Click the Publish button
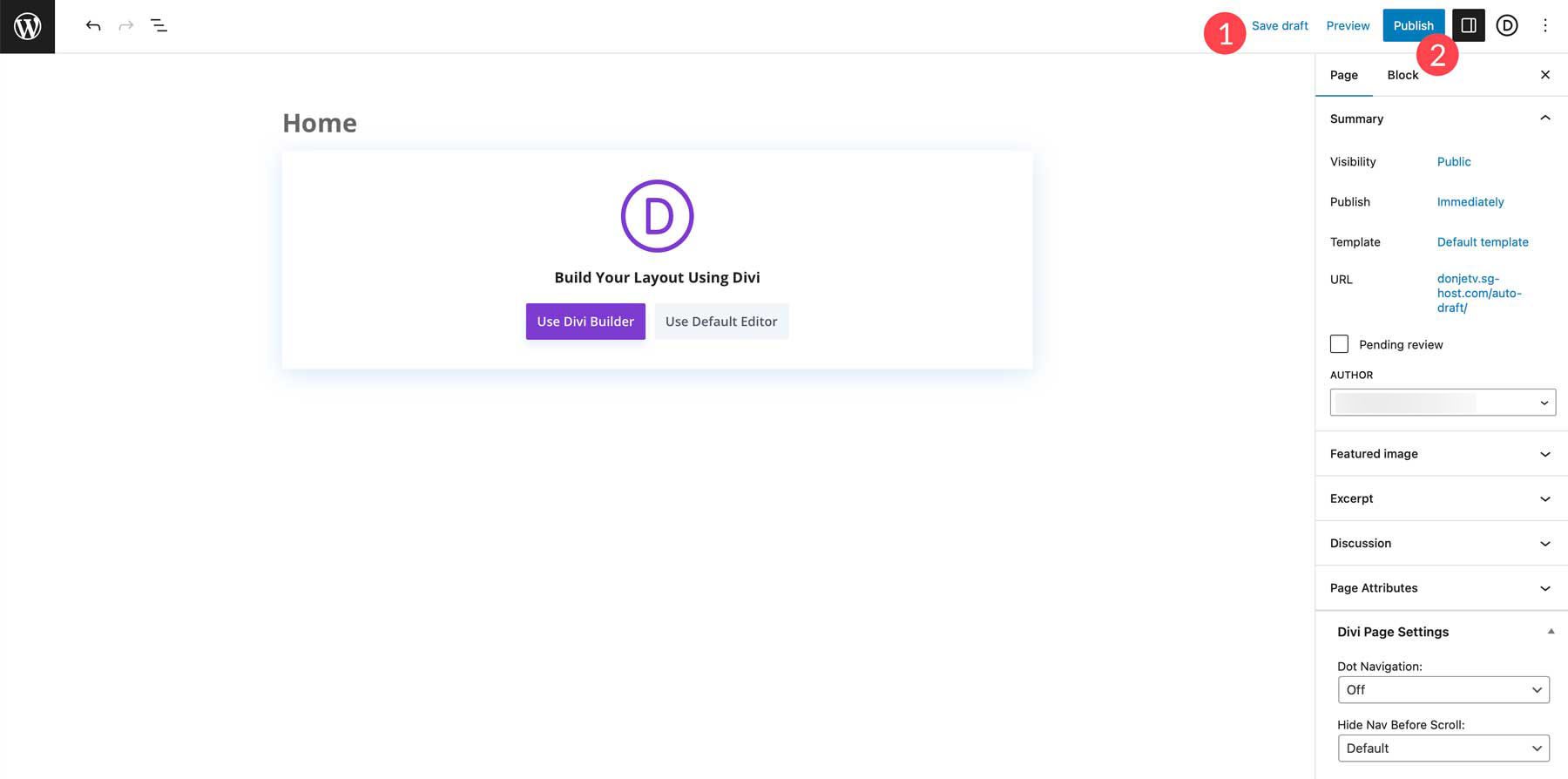 pos(1413,25)
